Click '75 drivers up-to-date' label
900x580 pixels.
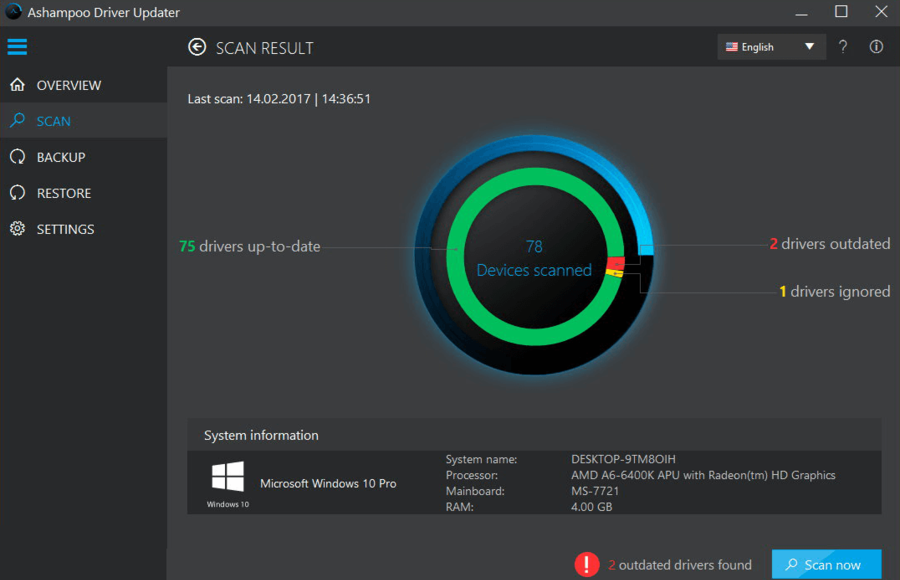(250, 246)
